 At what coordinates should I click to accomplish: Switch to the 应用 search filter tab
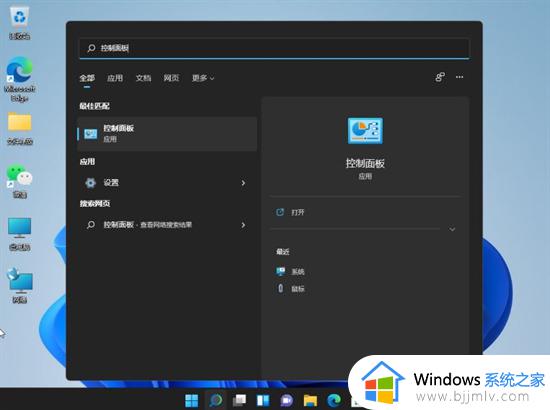(x=115, y=78)
